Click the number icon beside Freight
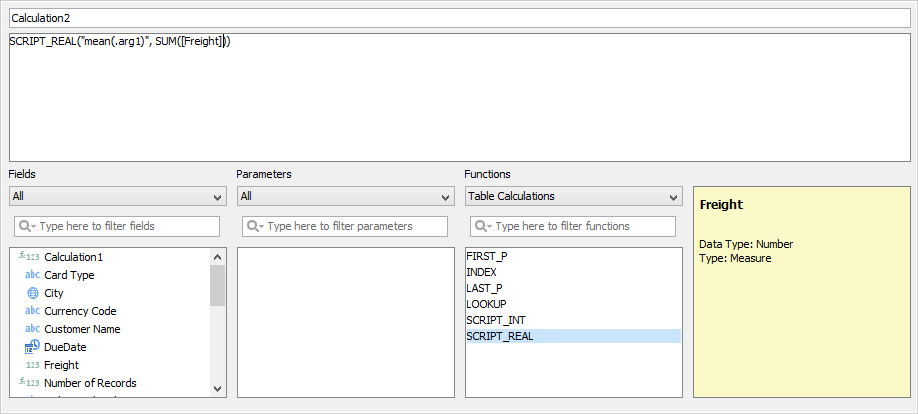 [32, 365]
